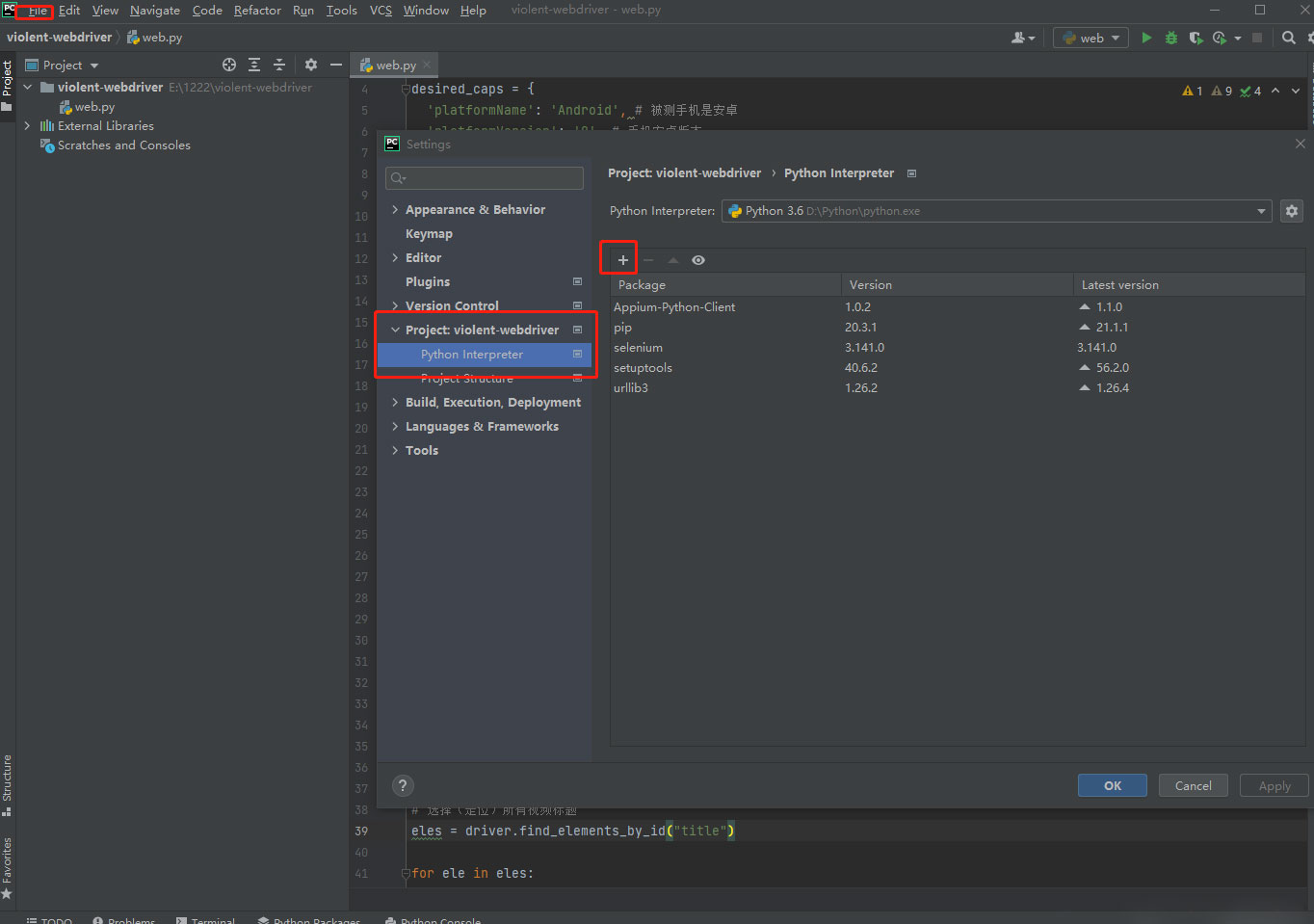Select Scratches and Consoles tree item
1314x924 pixels.
(123, 145)
